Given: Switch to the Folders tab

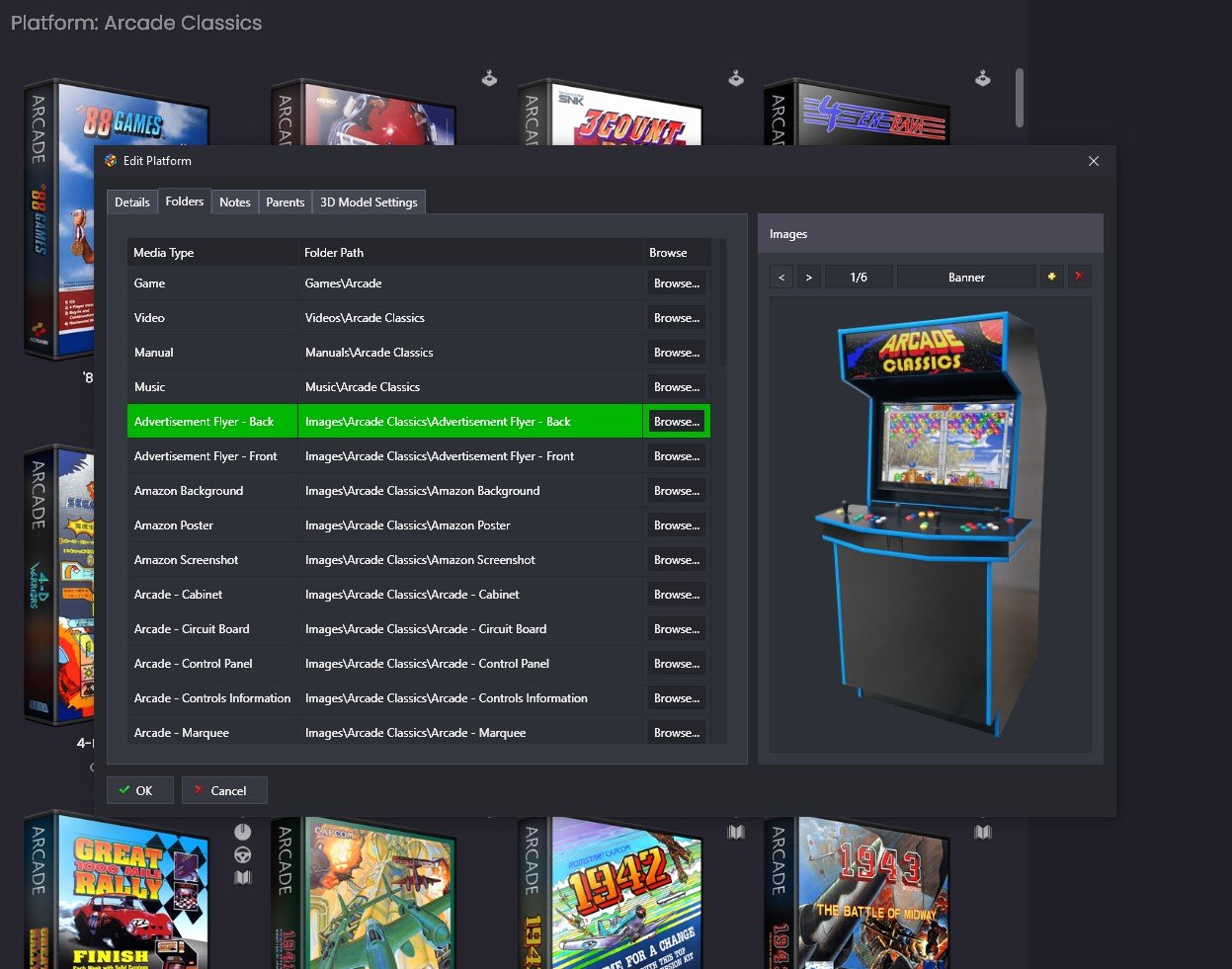Looking at the screenshot, I should point(185,202).
